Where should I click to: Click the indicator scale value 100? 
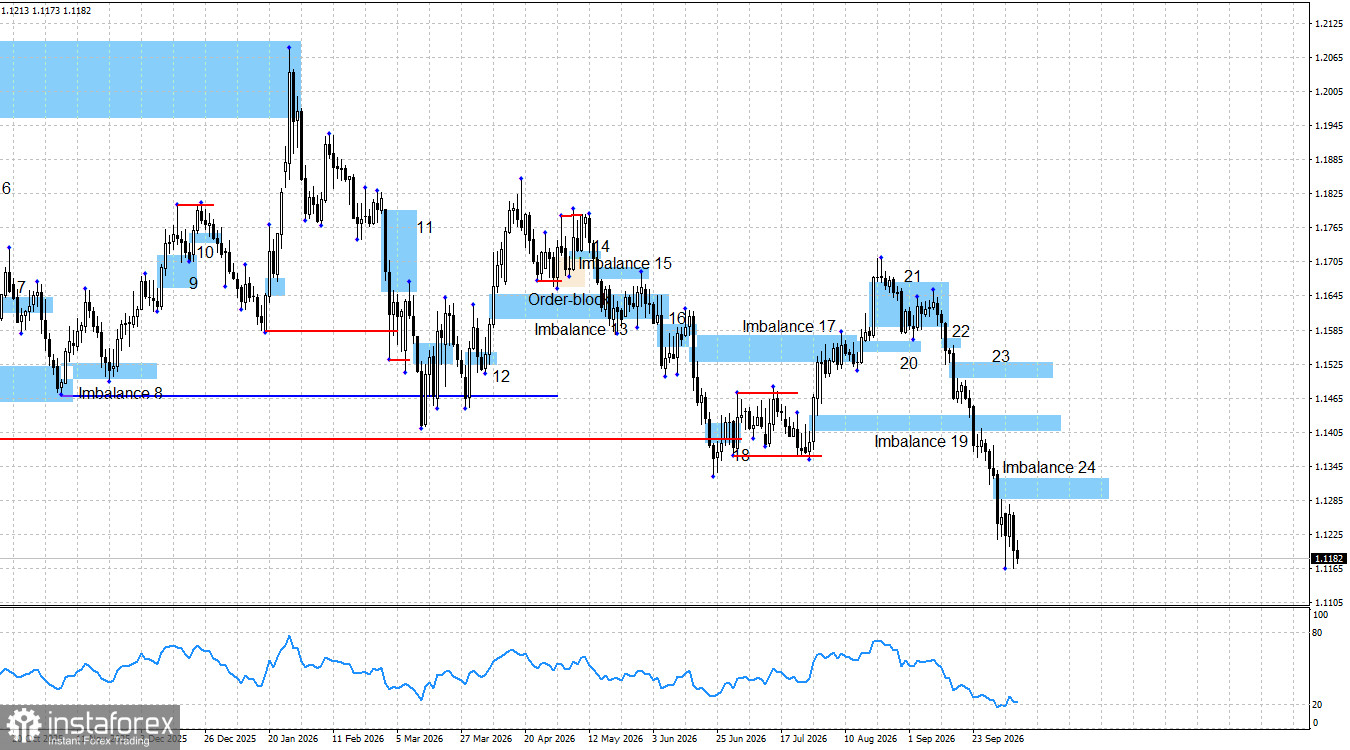[x=1320, y=614]
